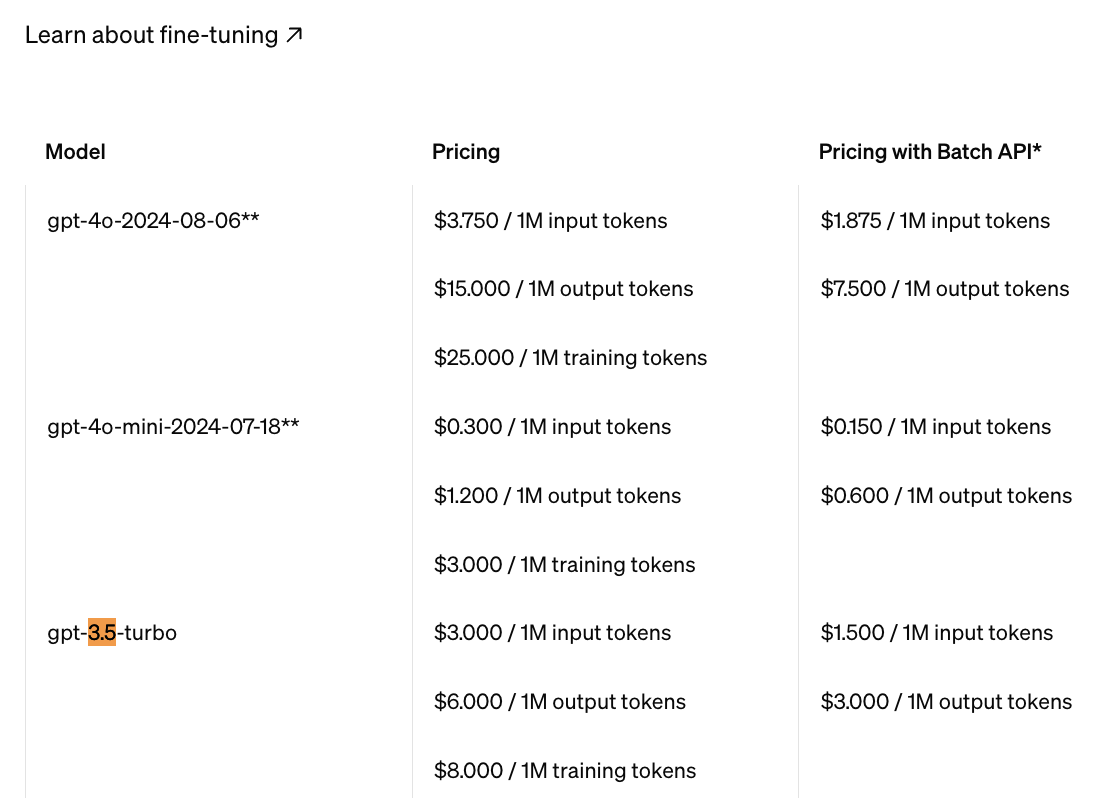Select the $3.750 / 1M input tokens price

(550, 221)
